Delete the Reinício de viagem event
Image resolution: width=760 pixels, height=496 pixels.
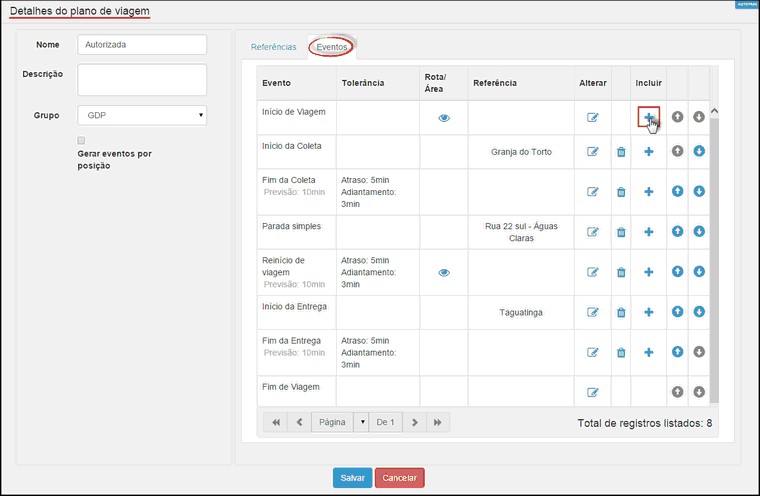621,272
